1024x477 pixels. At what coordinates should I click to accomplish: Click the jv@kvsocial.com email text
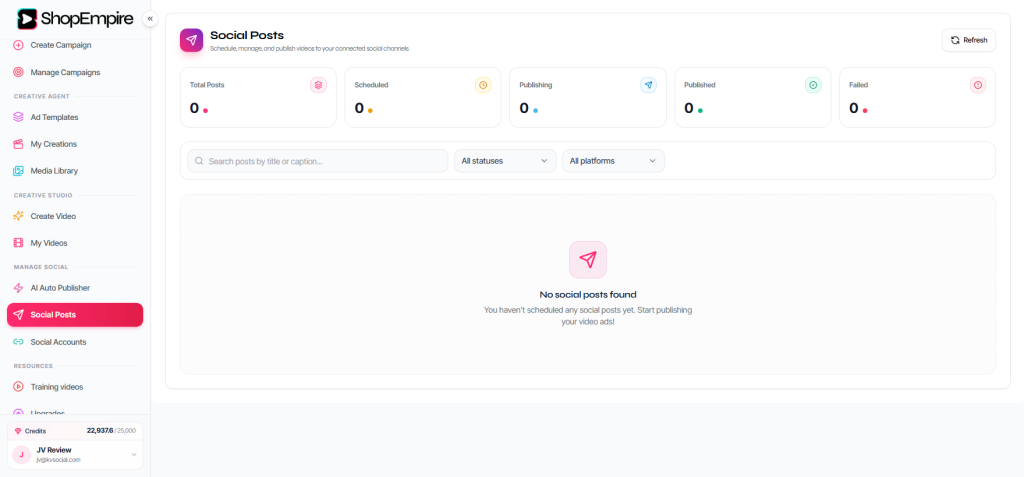click(58, 460)
